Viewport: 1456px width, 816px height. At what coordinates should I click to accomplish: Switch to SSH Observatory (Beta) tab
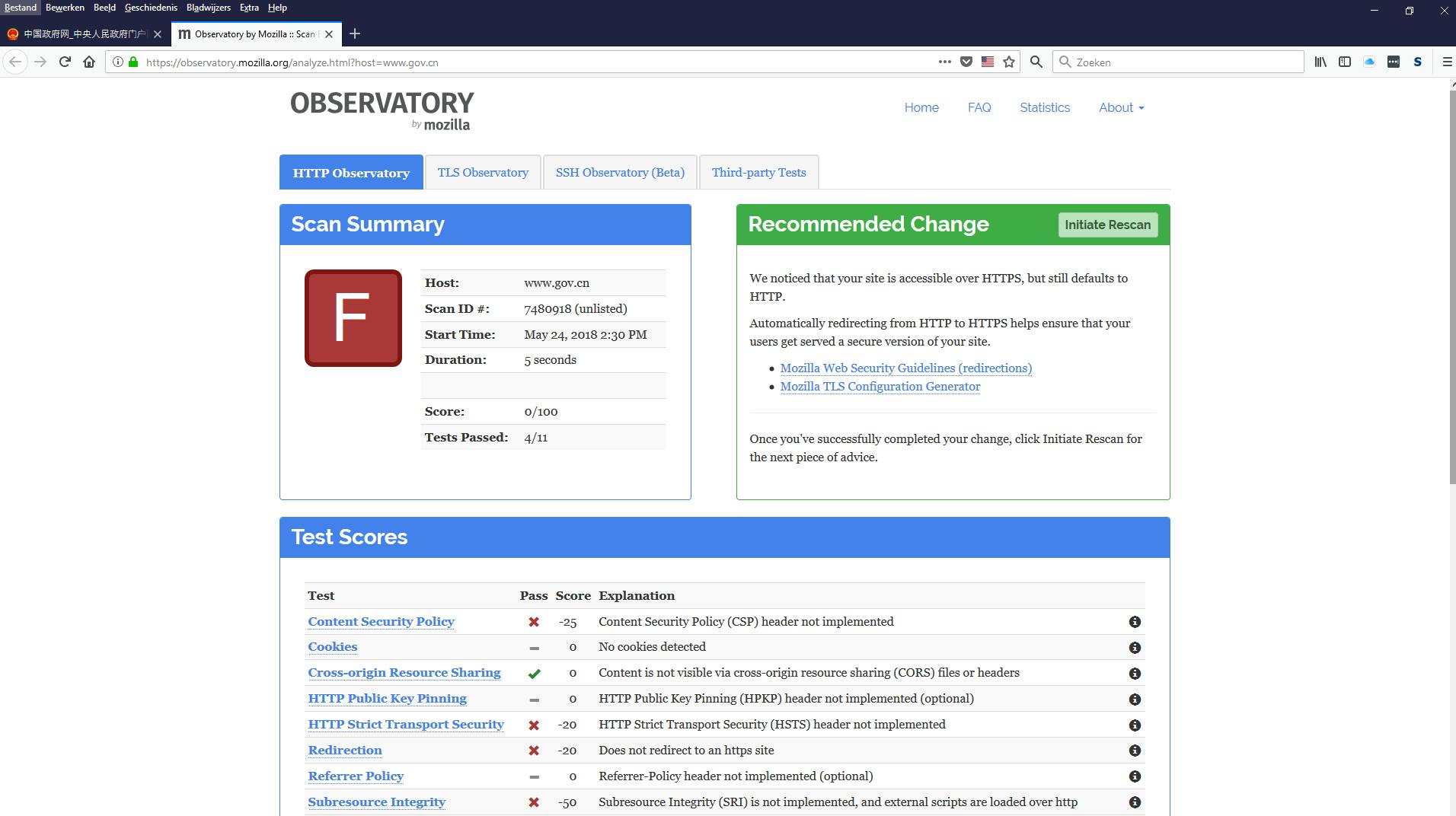click(x=620, y=173)
